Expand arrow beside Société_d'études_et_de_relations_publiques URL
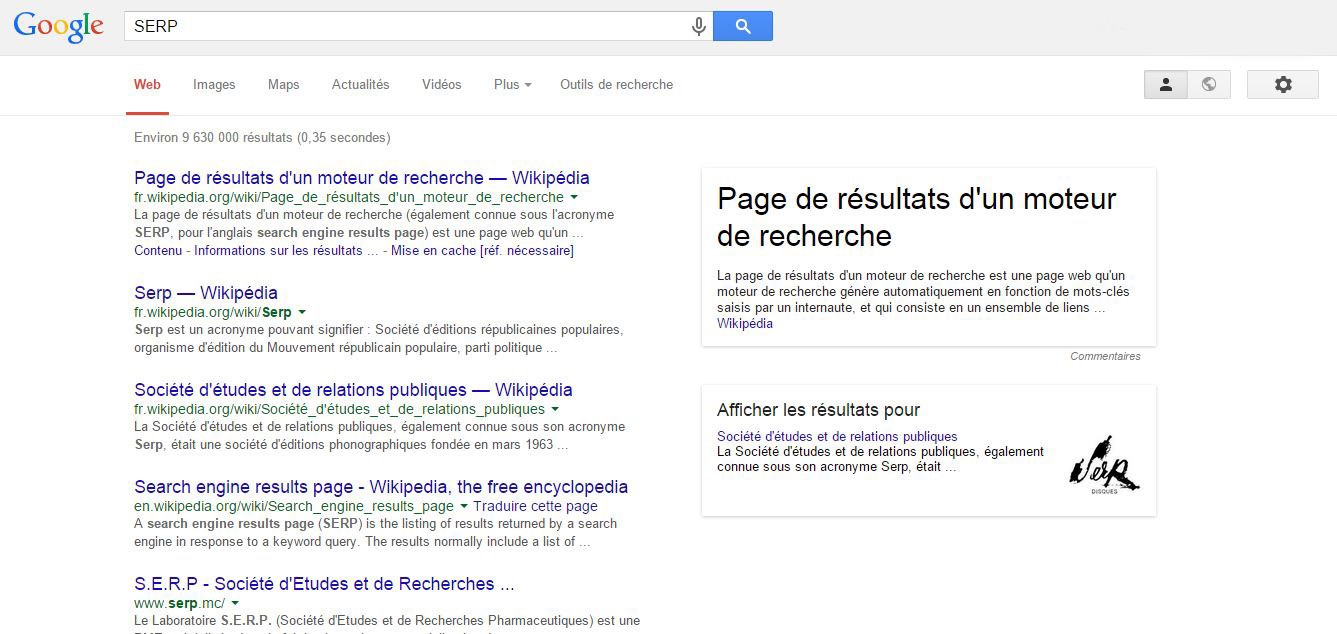 tap(555, 409)
